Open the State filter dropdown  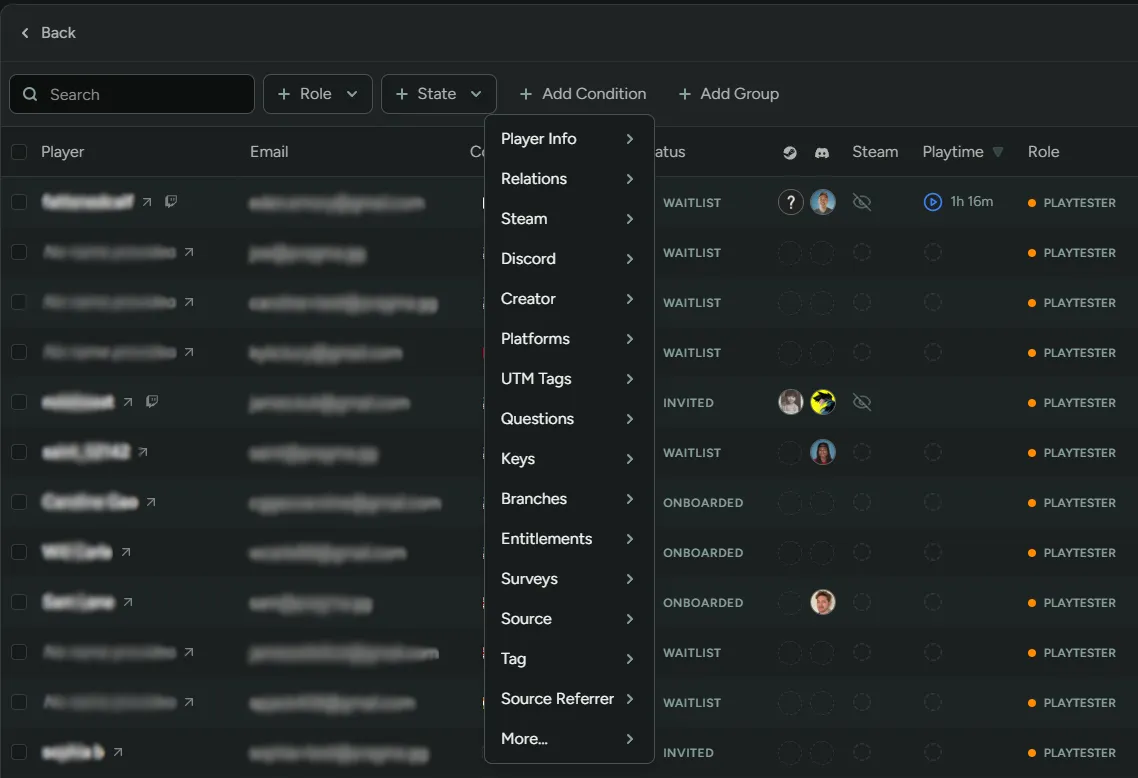click(x=438, y=93)
